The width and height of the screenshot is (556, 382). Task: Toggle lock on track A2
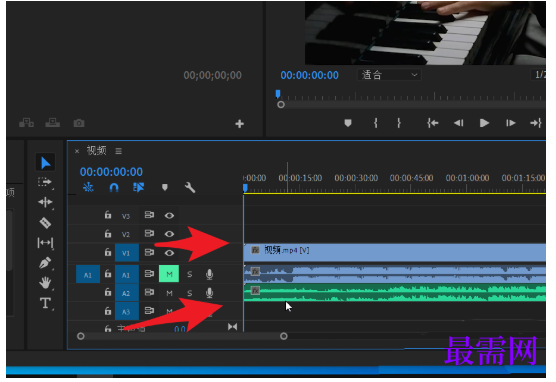pos(108,292)
